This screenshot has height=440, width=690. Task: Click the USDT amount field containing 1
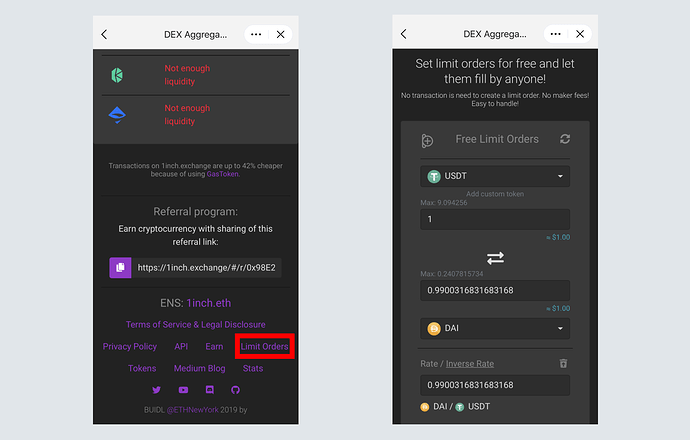click(x=495, y=219)
